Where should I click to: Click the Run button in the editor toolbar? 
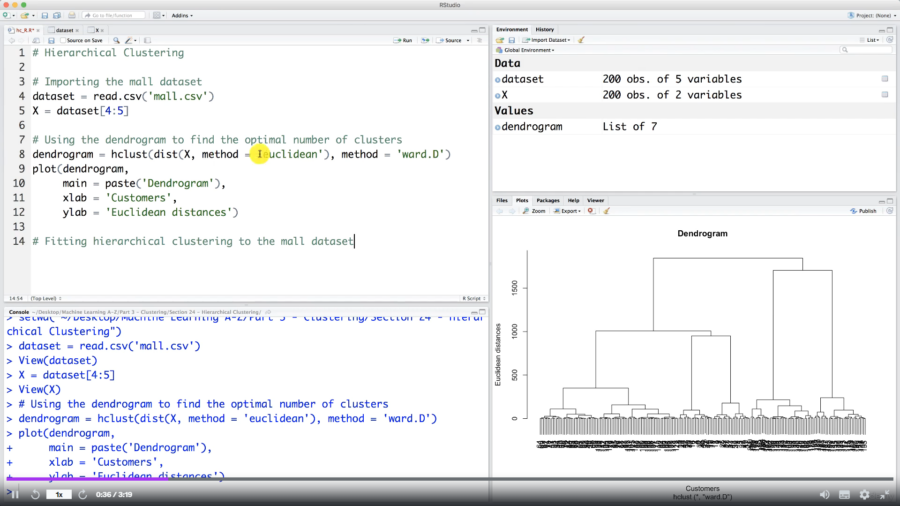point(402,40)
